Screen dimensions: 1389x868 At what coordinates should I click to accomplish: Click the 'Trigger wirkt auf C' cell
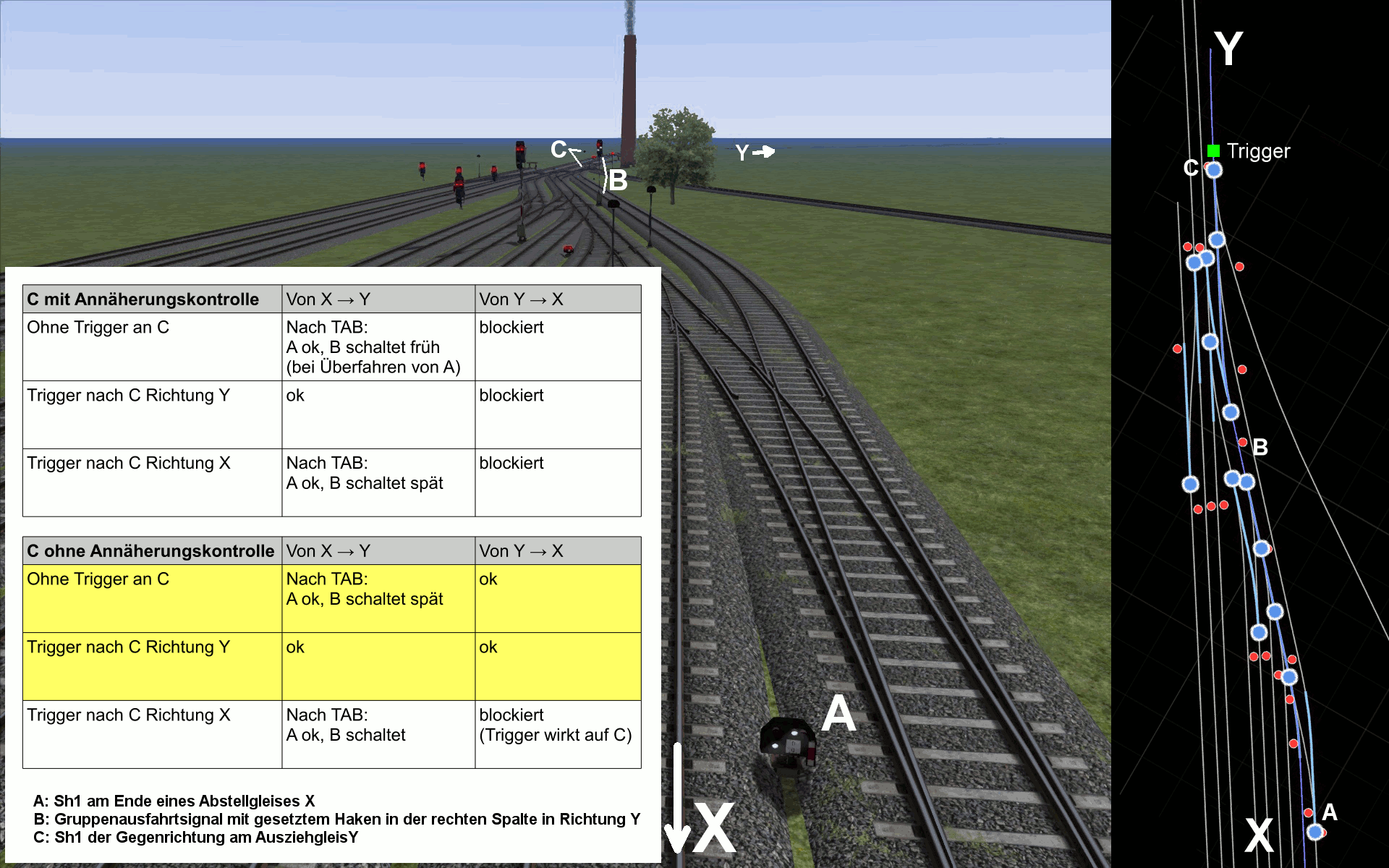(x=557, y=733)
